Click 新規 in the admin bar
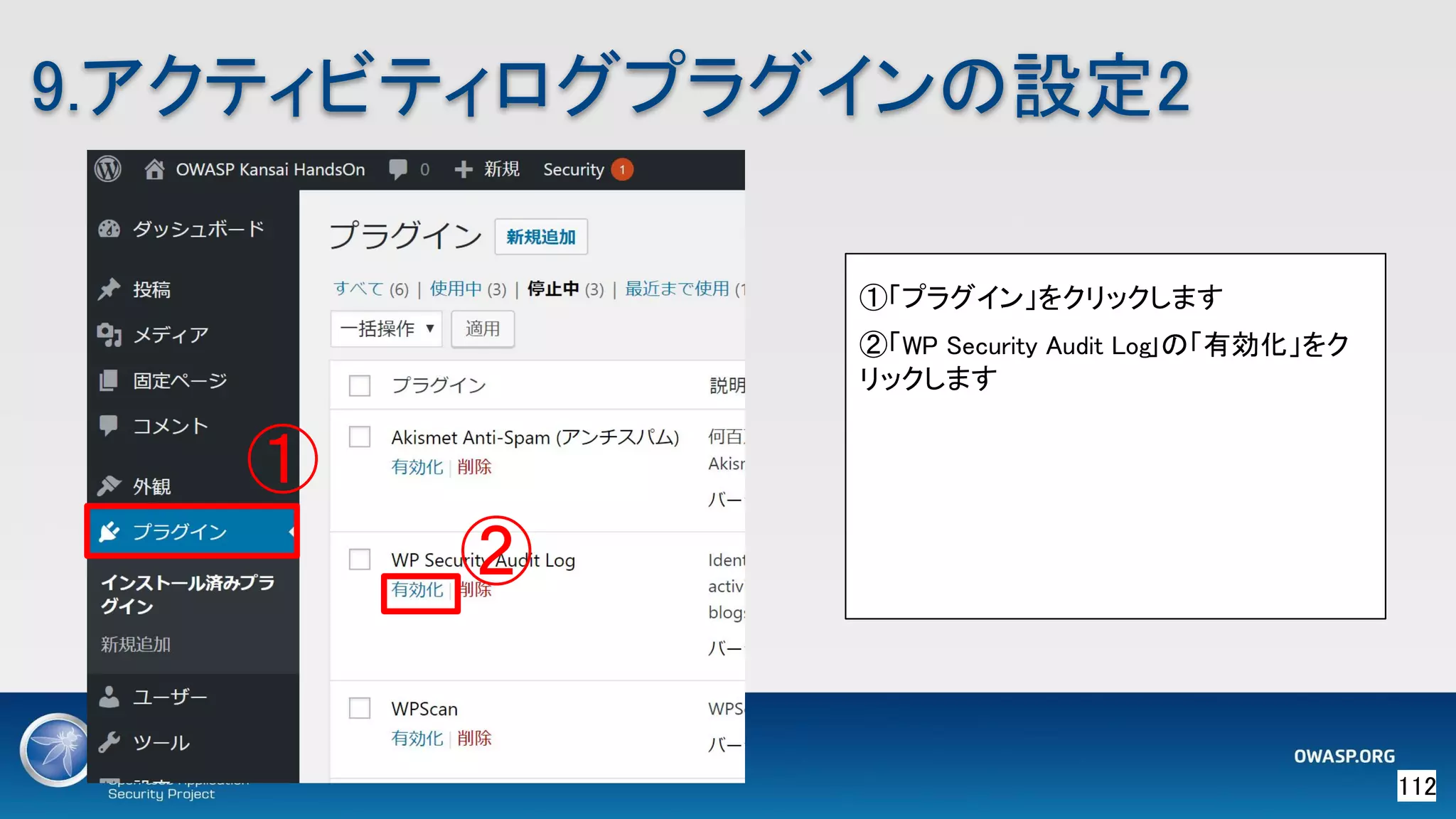The height and width of the screenshot is (819, 1456). pos(502,169)
